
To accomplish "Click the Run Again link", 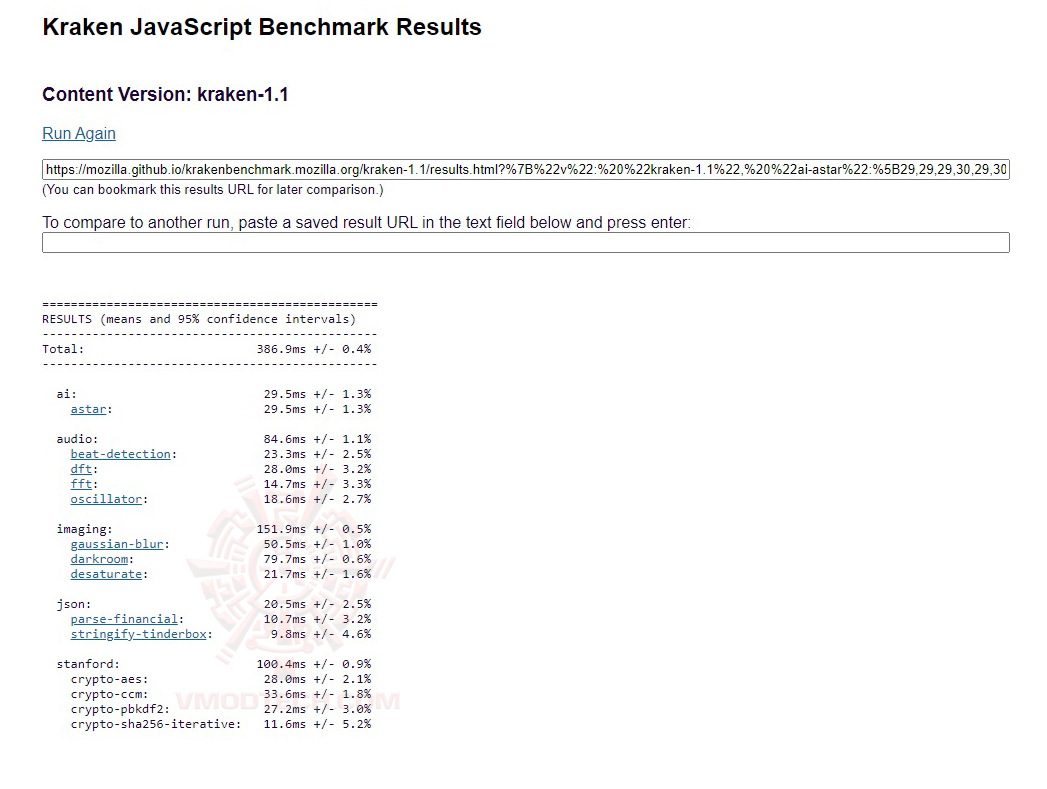I will click(79, 134).
